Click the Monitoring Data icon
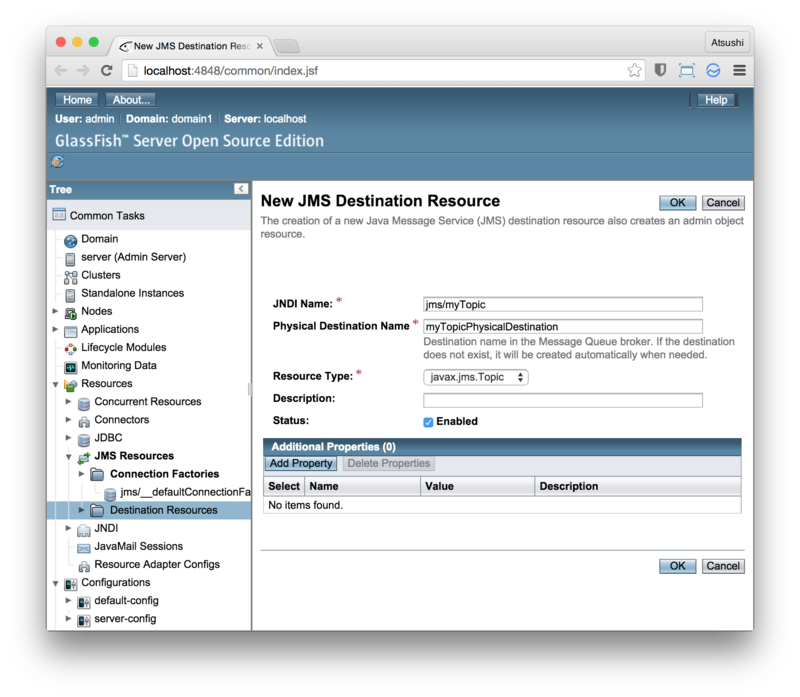 click(71, 366)
